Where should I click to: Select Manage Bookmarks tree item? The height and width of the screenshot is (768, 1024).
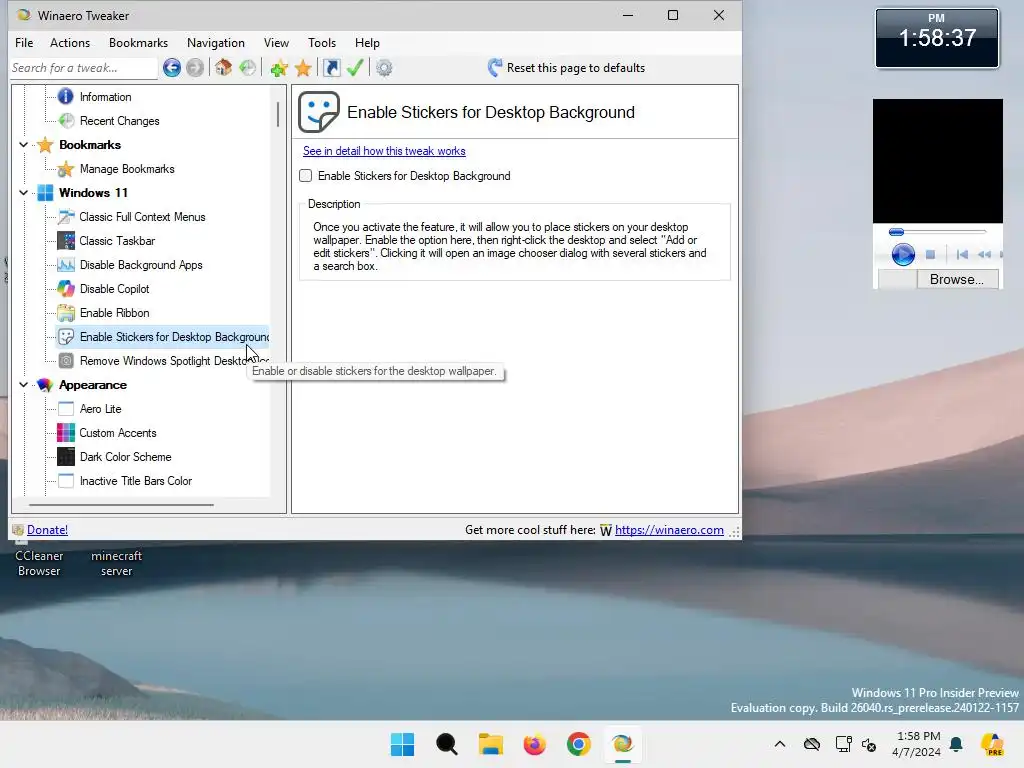[127, 168]
